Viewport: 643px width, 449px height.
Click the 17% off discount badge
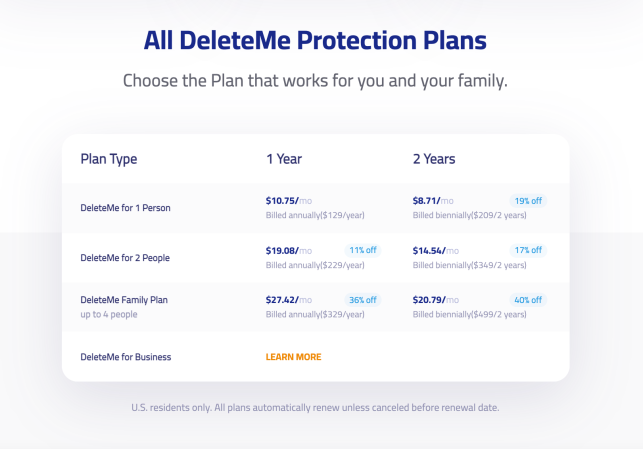pos(528,250)
